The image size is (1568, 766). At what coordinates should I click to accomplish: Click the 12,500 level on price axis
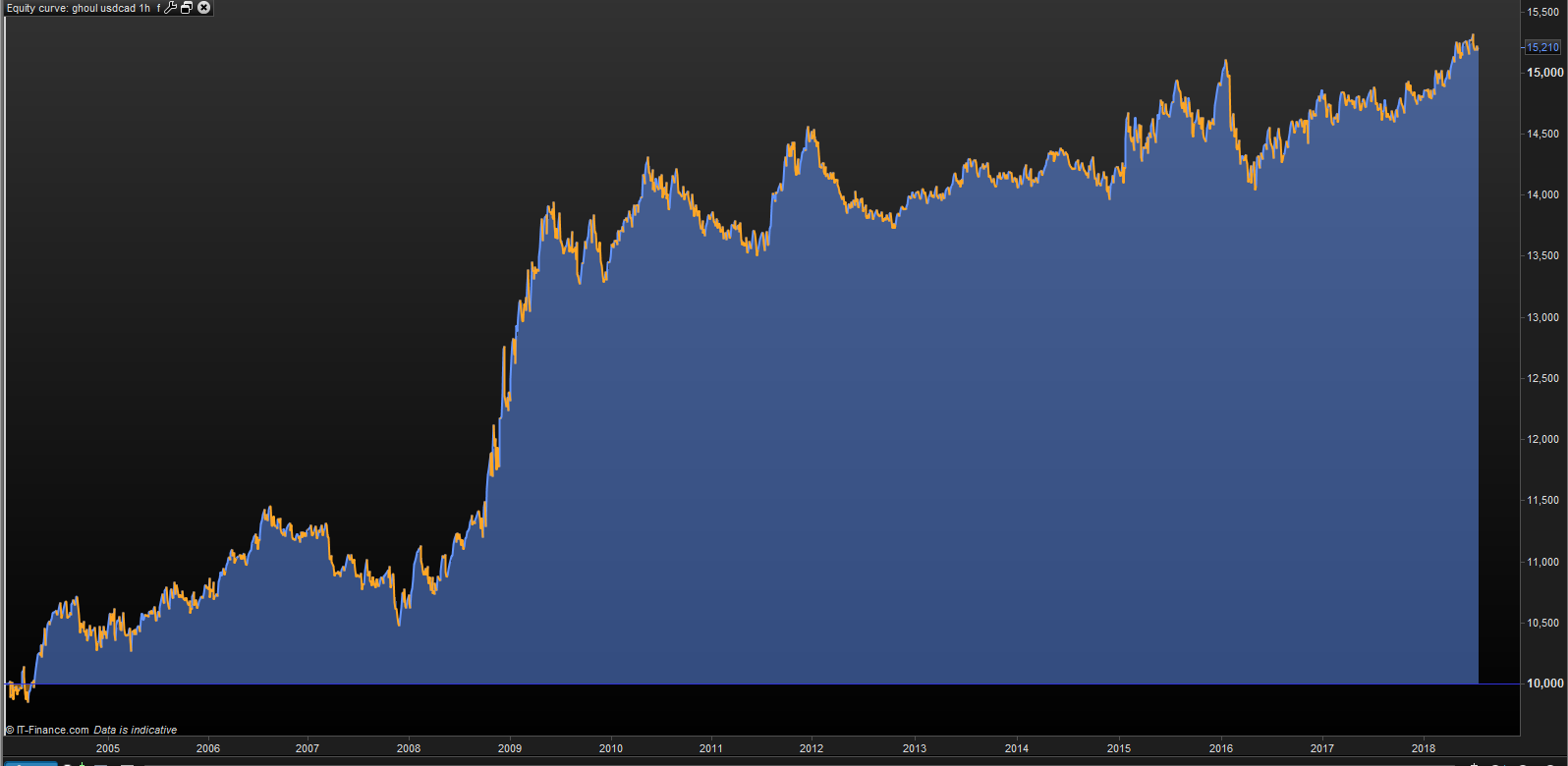(1542, 378)
